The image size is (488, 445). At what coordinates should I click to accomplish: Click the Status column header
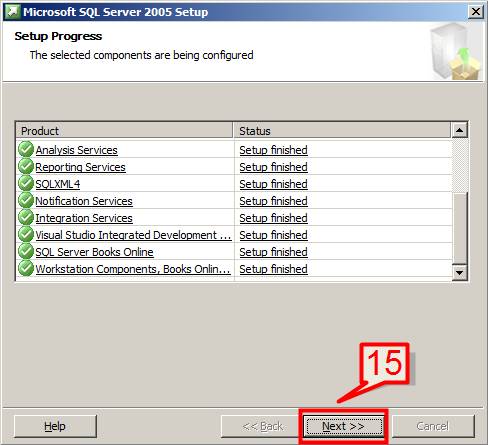[x=342, y=130]
